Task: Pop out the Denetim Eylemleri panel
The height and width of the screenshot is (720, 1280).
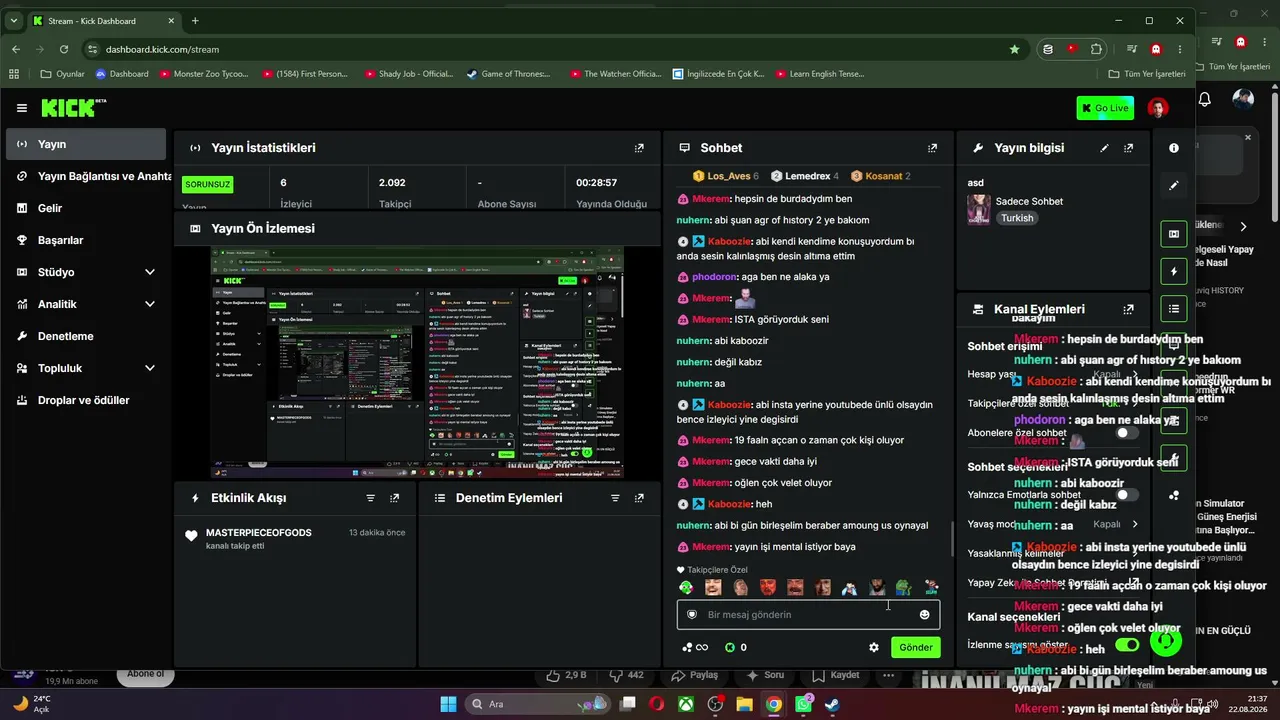Action: pyautogui.click(x=638, y=498)
